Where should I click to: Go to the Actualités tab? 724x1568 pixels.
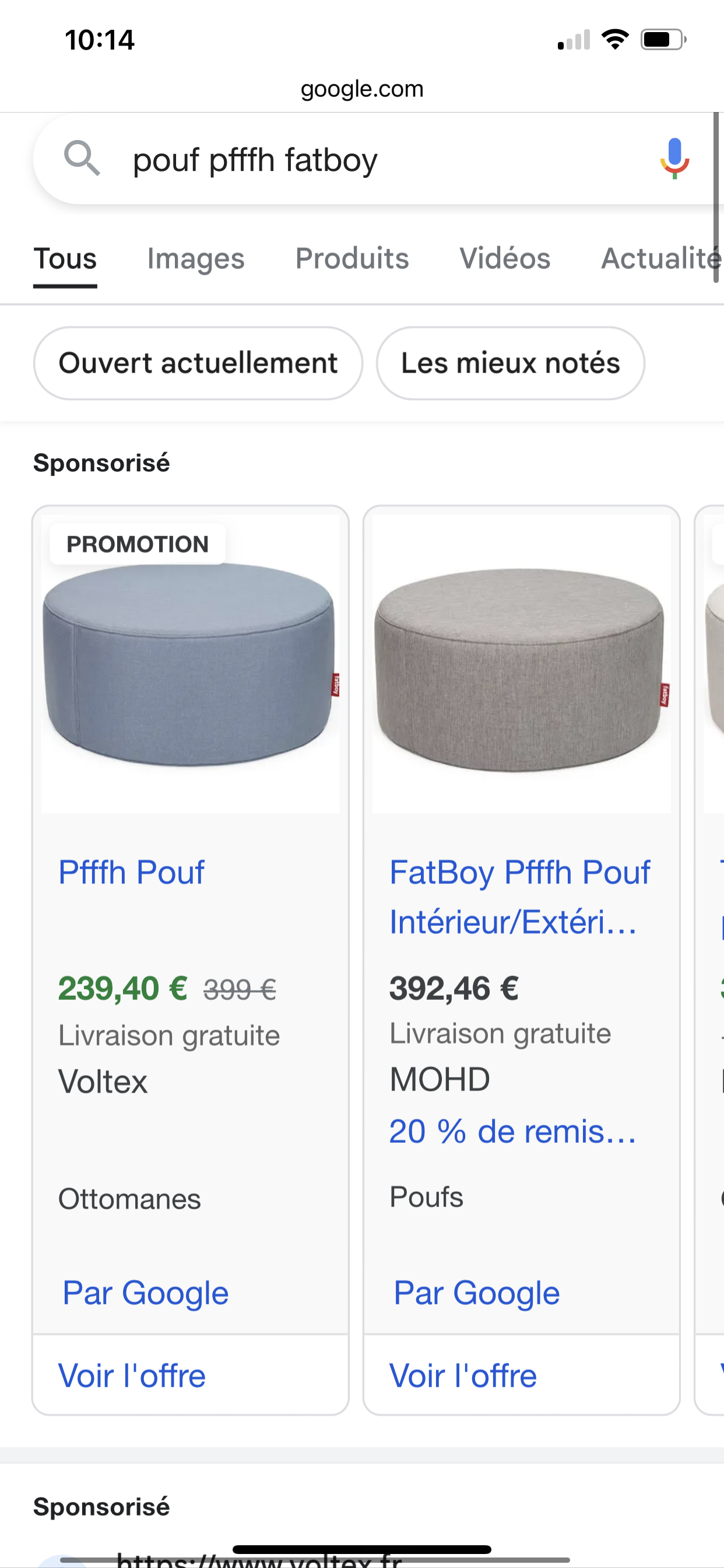point(660,258)
